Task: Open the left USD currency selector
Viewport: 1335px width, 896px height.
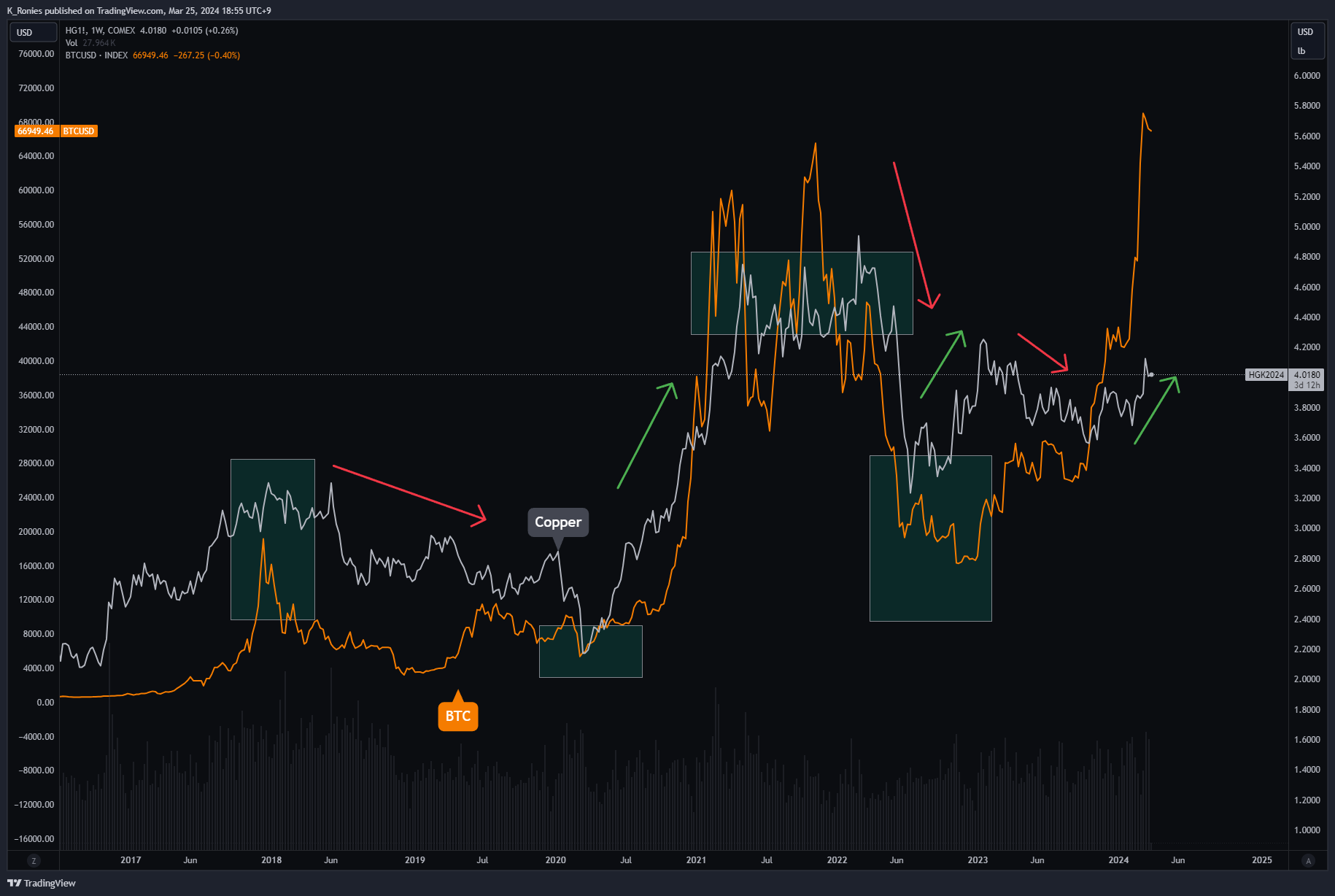Action: tap(33, 32)
